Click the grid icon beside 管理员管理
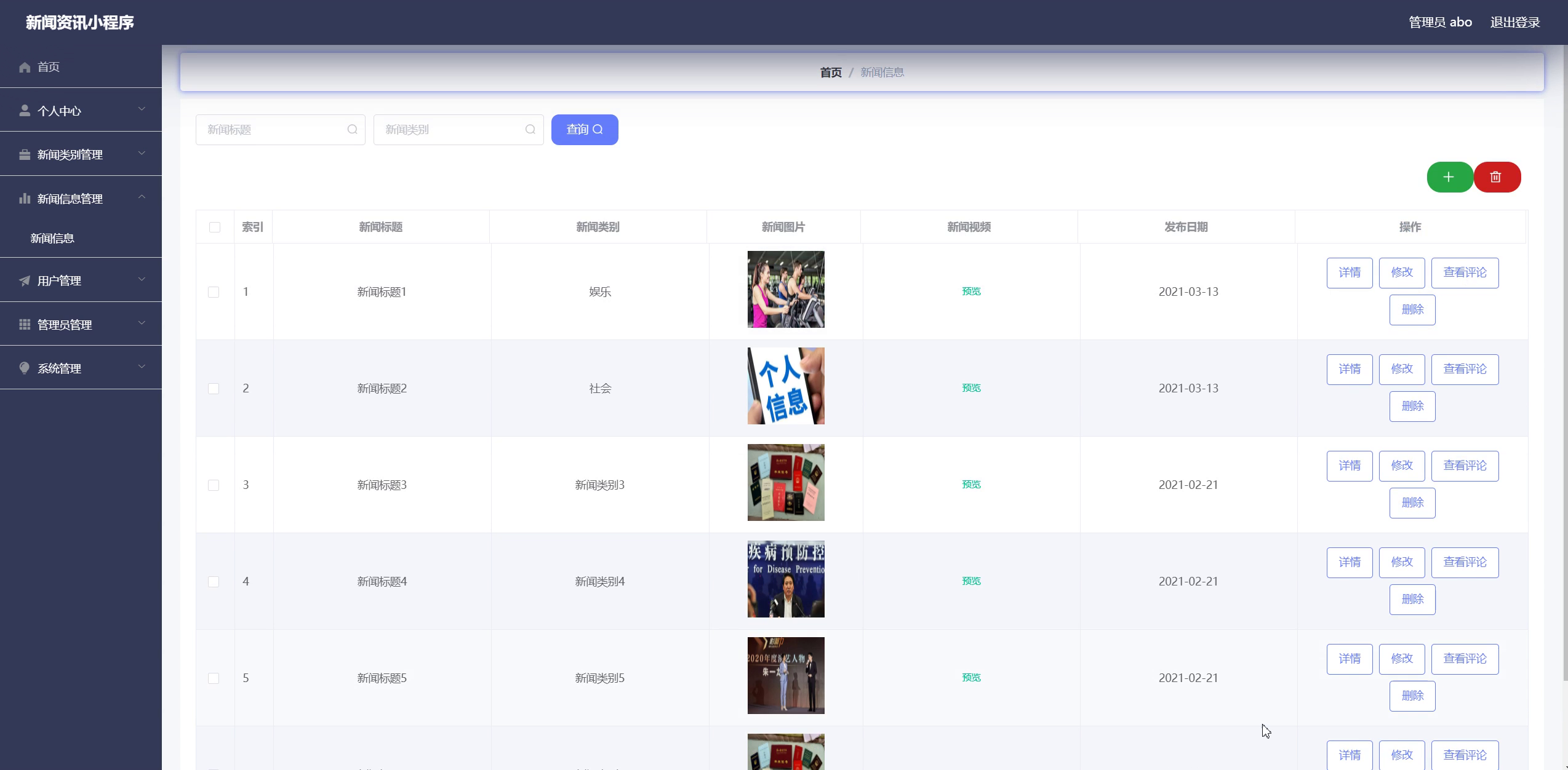Screen dimensions: 1568x770 [25, 324]
